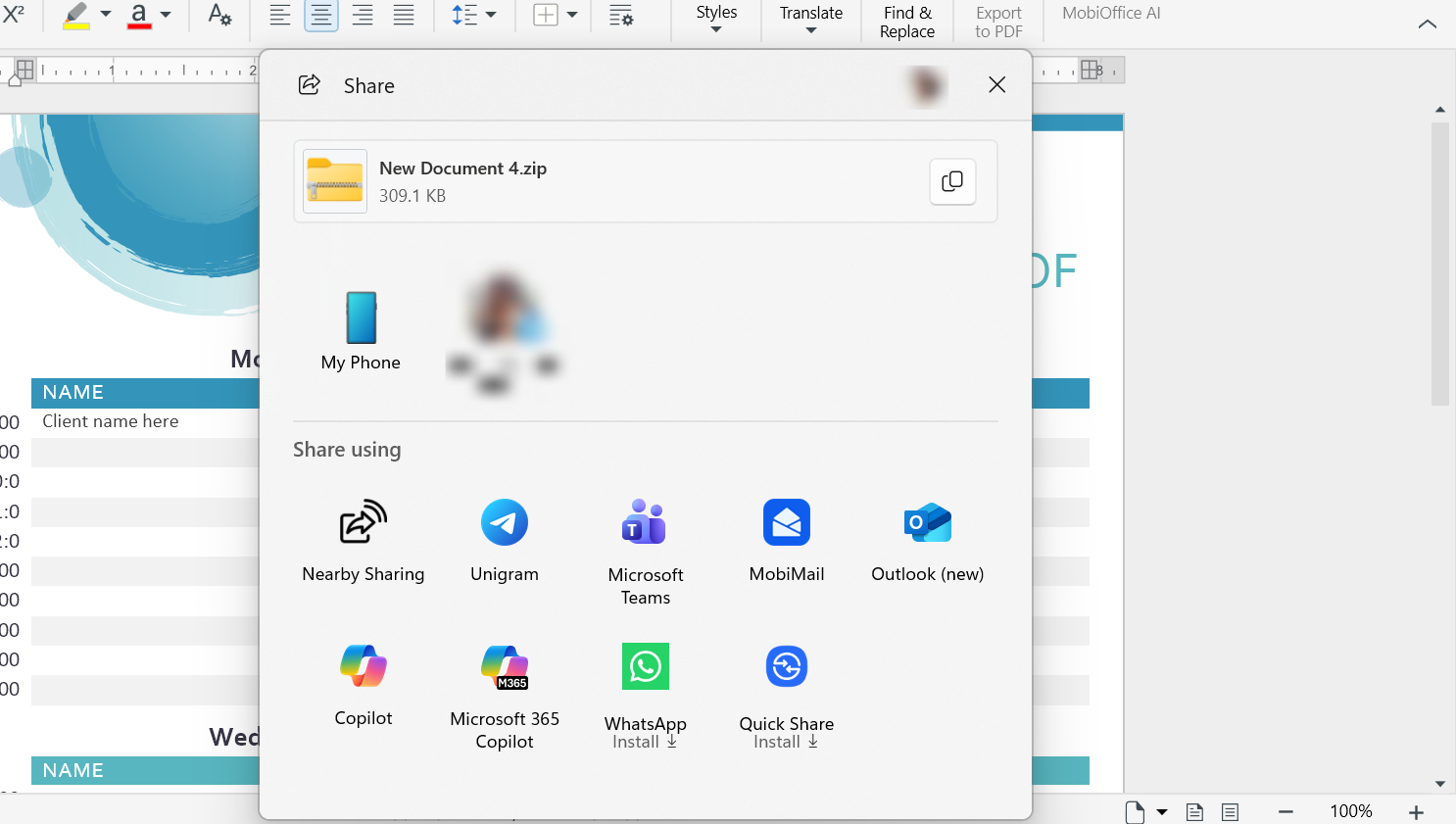Open highlight color dropdown arrow
The width and height of the screenshot is (1456, 824).
click(106, 15)
